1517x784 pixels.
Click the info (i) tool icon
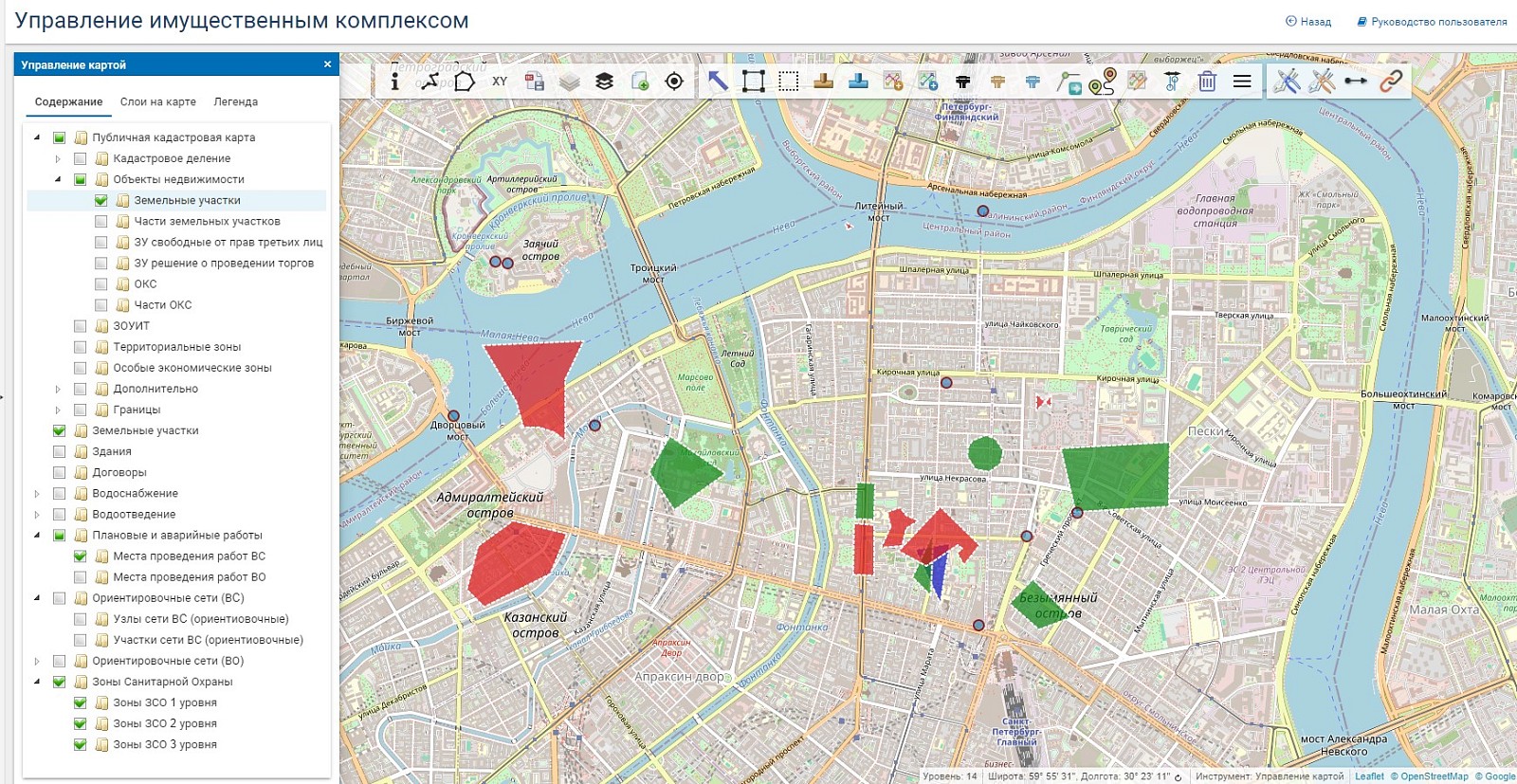[x=394, y=81]
